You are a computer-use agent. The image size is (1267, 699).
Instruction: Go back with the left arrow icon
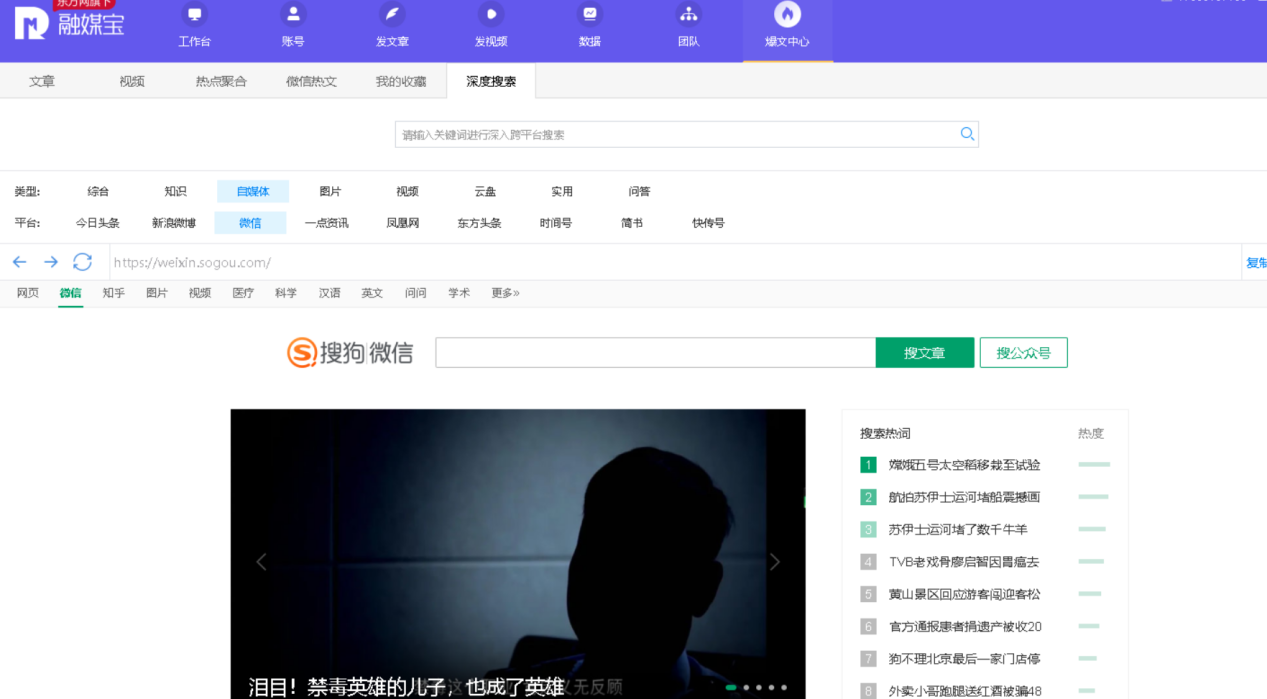pyautogui.click(x=19, y=262)
